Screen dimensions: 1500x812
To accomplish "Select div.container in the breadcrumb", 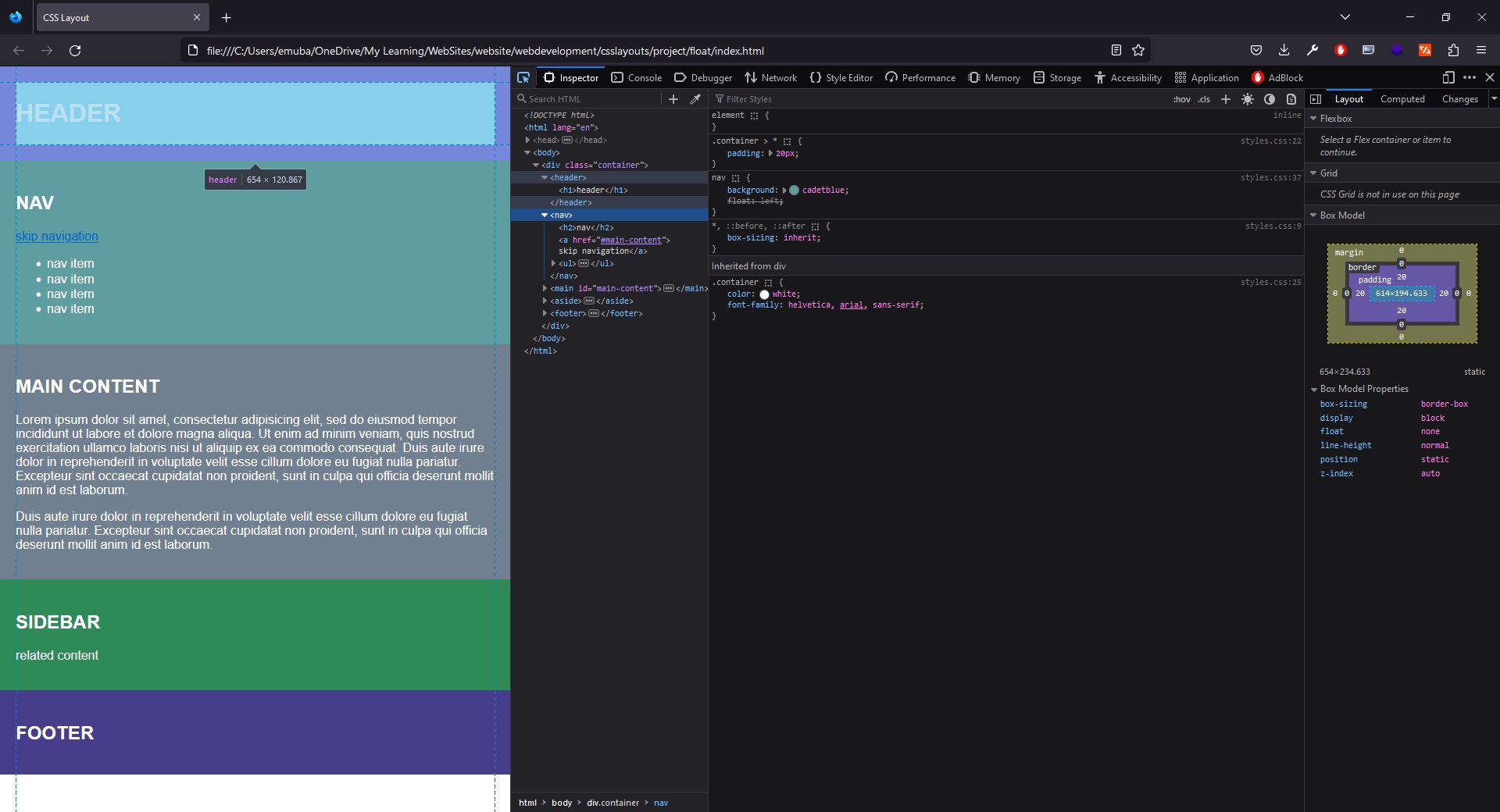I will [x=612, y=803].
